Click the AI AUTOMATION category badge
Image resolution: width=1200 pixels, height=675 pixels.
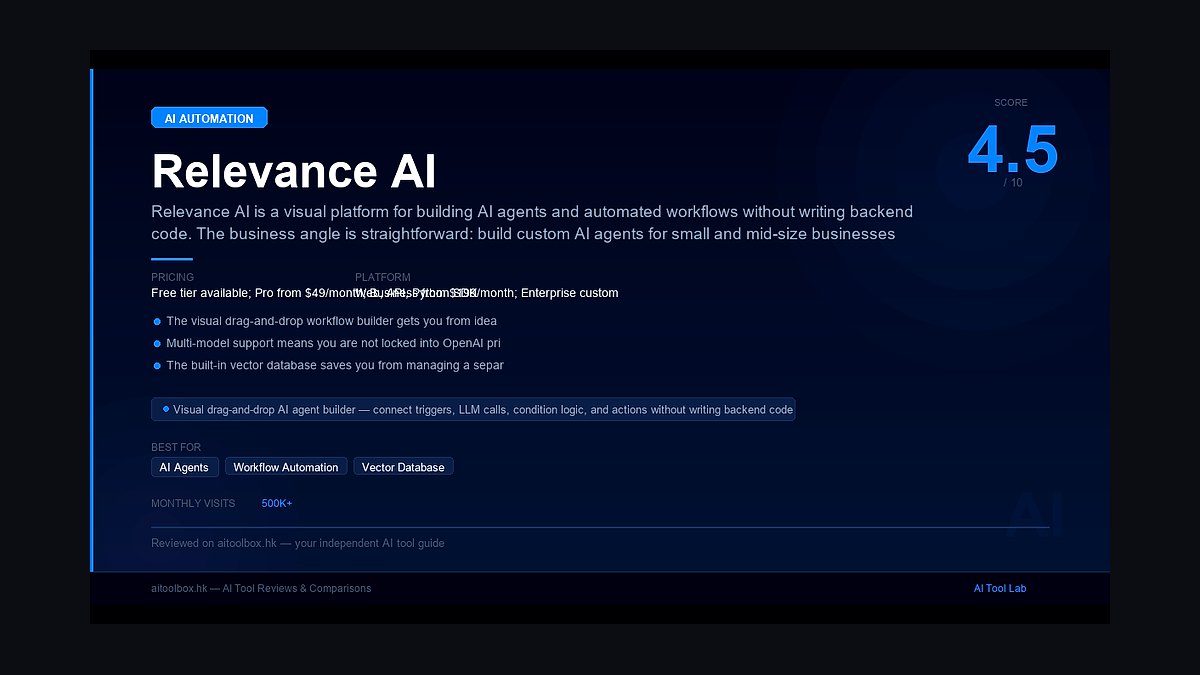tap(209, 118)
